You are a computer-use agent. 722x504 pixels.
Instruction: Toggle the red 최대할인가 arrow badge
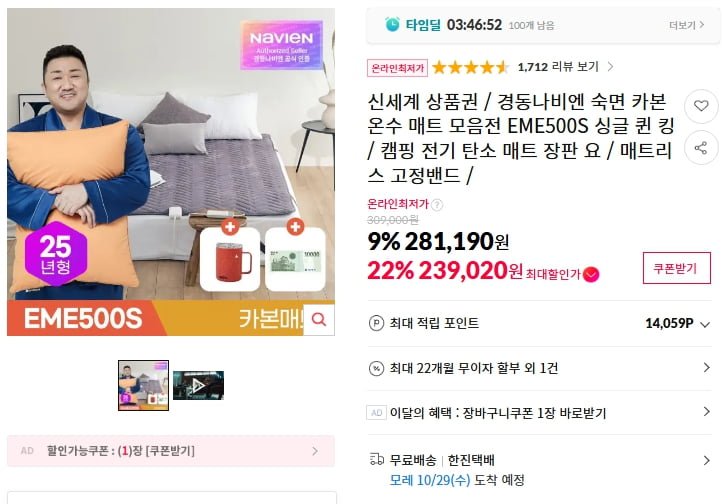click(591, 274)
